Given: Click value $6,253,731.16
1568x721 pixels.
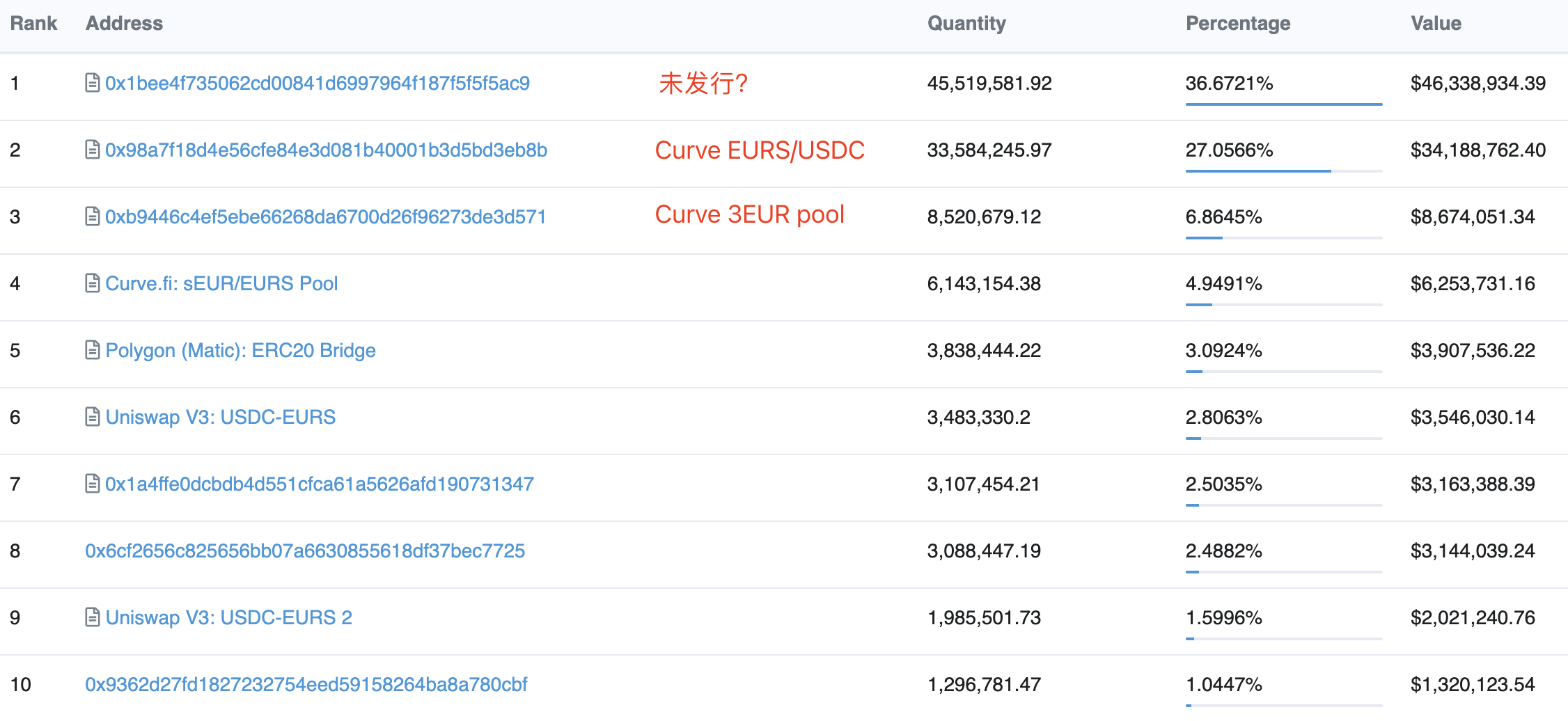Looking at the screenshot, I should point(1473,284).
